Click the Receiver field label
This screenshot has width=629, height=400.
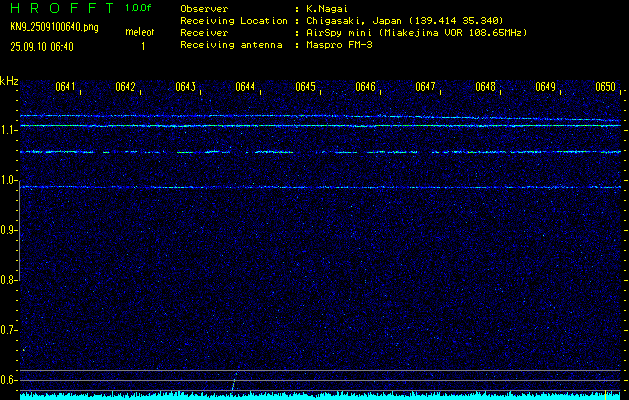coord(204,32)
